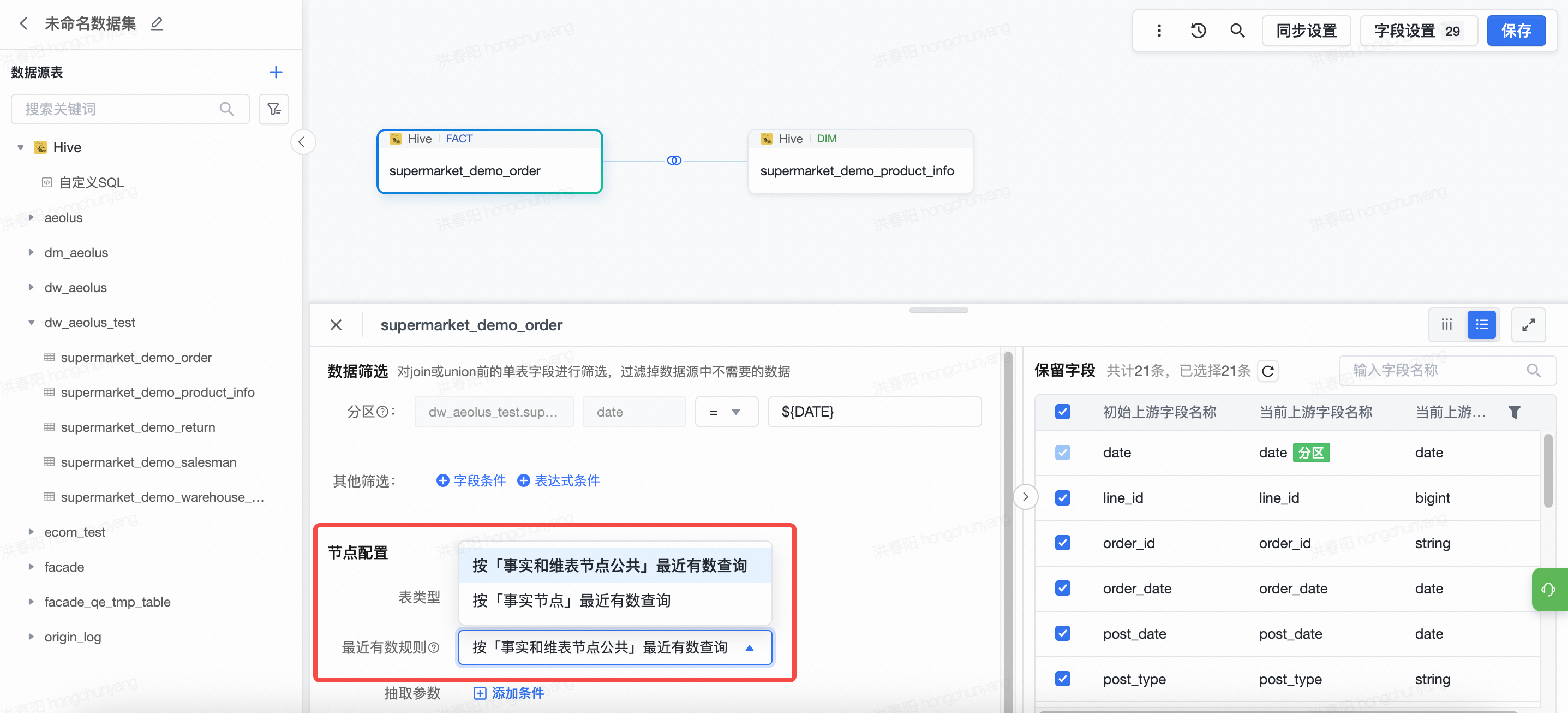This screenshot has width=1568, height=713.
Task: Toggle the select-all fields header checkbox
Action: [x=1062, y=412]
